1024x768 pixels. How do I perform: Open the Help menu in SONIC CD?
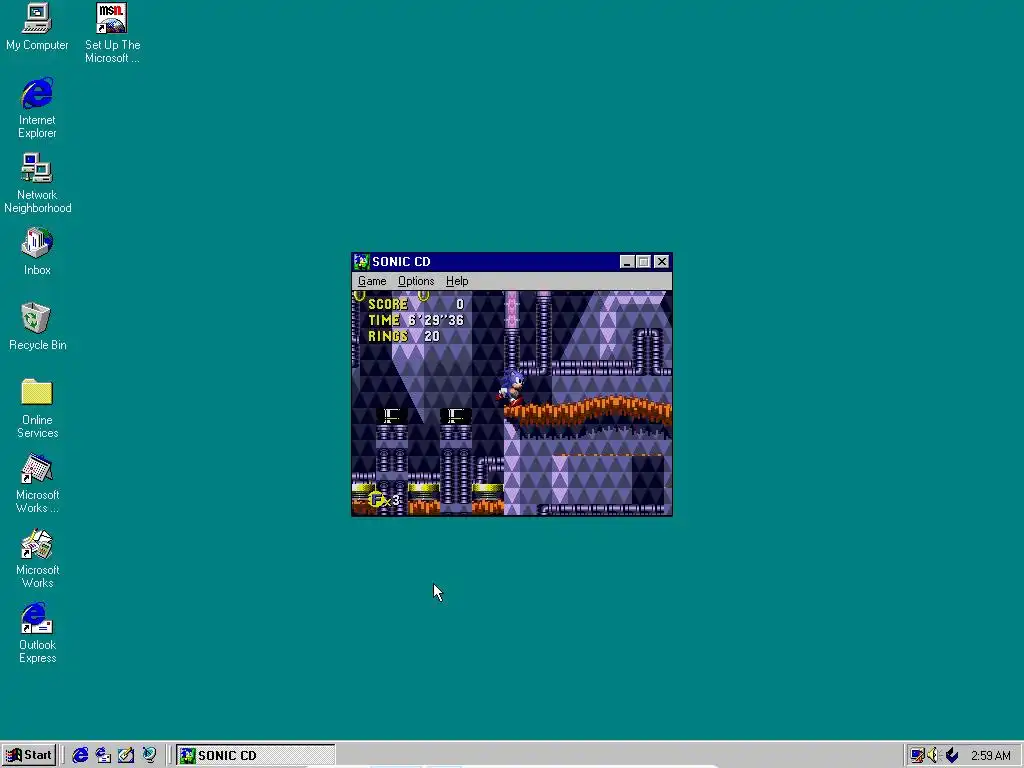click(x=456, y=281)
